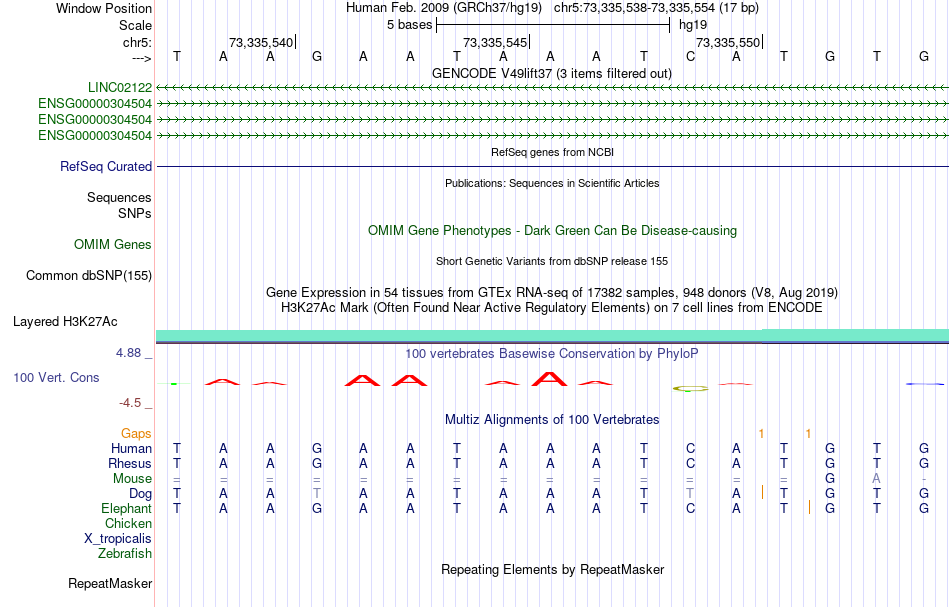Select the Rhesus species row label

pyautogui.click(x=130, y=464)
